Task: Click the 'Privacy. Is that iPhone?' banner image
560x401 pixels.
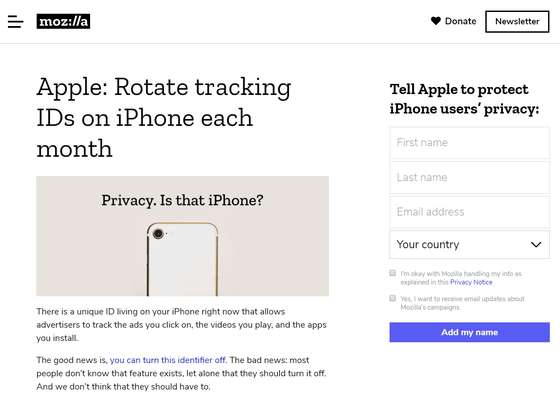Action: (182, 236)
